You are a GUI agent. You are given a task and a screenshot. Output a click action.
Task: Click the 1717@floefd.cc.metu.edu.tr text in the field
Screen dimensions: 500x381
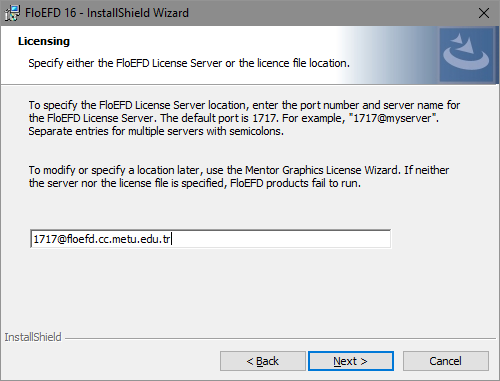click(x=102, y=239)
